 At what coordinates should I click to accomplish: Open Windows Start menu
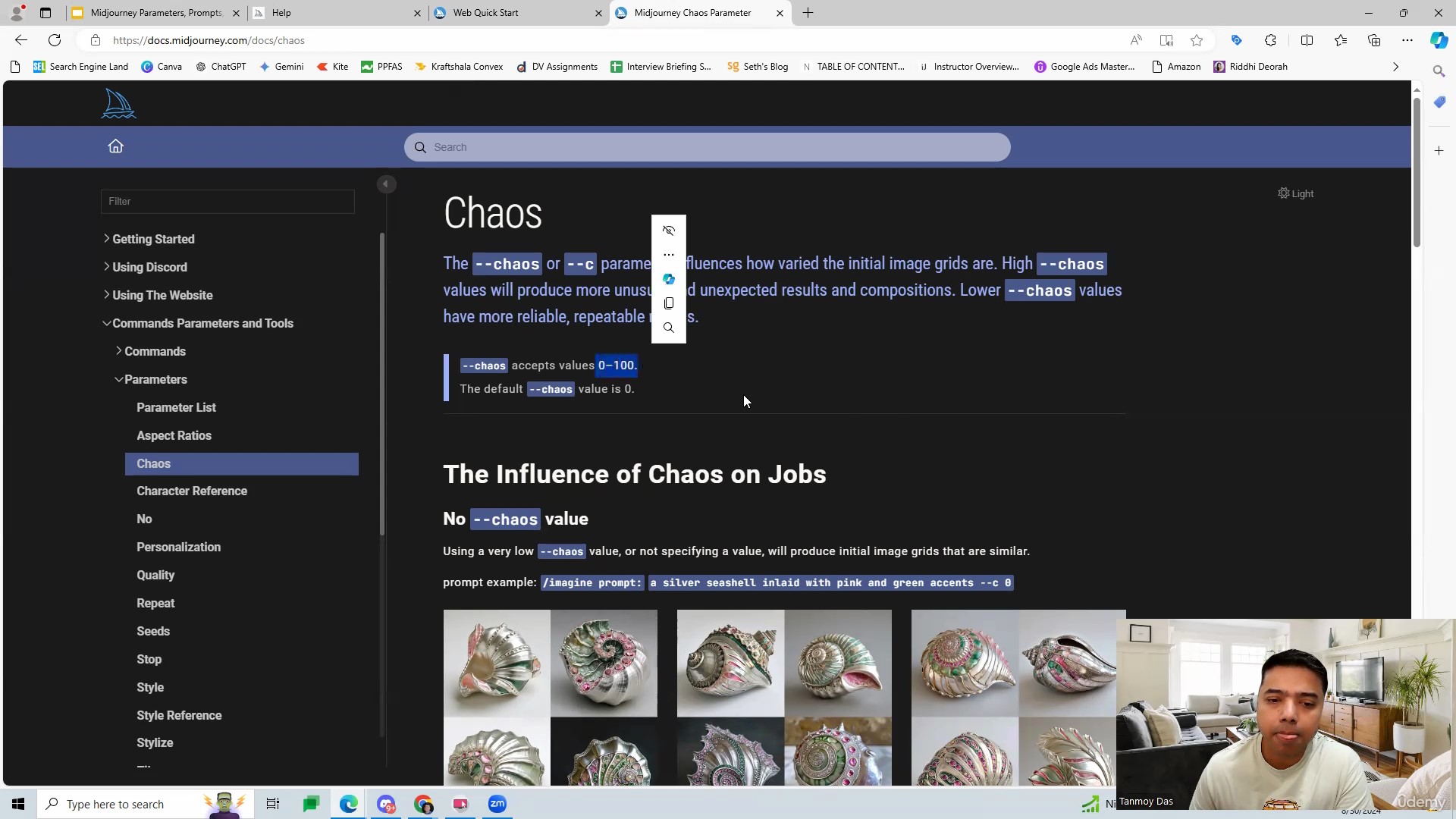point(18,804)
